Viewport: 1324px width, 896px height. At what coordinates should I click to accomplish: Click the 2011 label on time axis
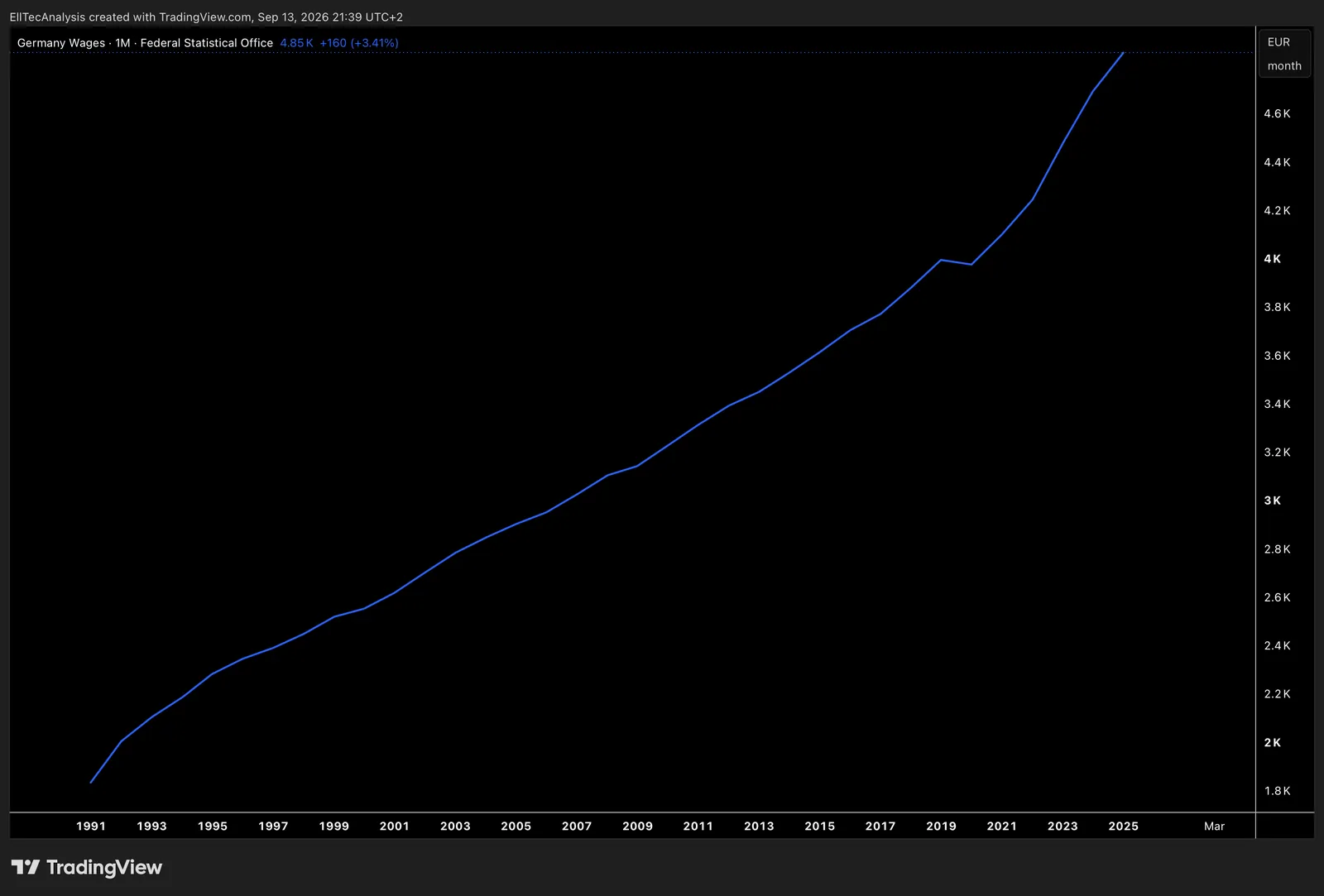pyautogui.click(x=698, y=826)
